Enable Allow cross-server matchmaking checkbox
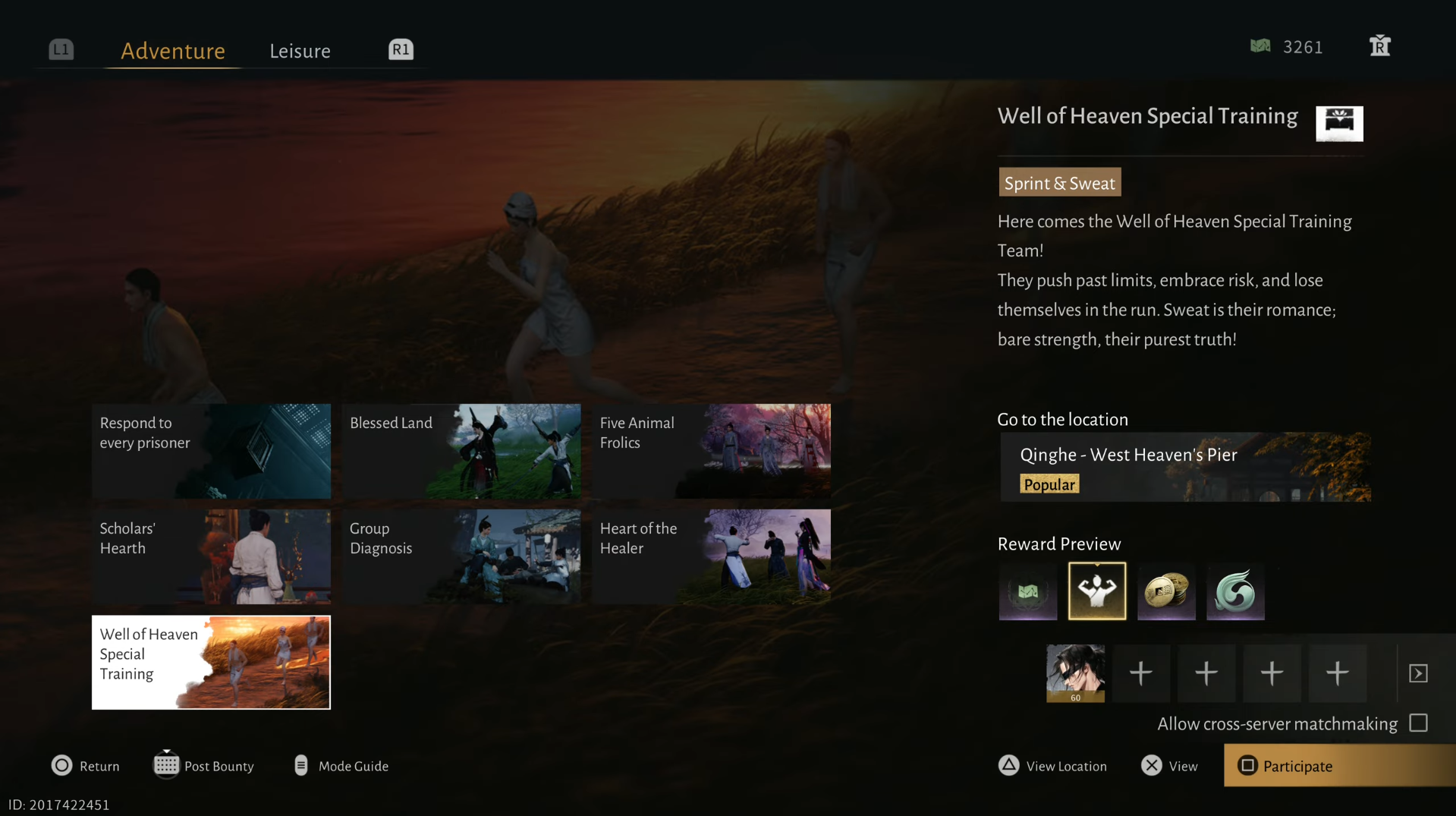The image size is (1456, 816). pyautogui.click(x=1418, y=723)
